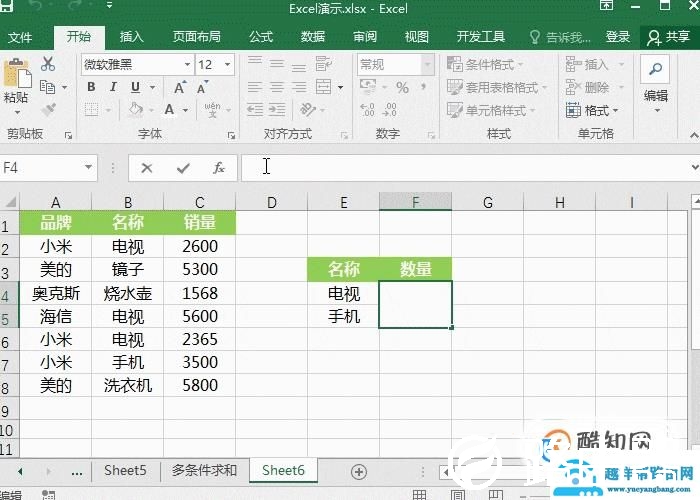Apply fill color with paint bucket icon
Viewport: 700px width, 500px height.
136,109
